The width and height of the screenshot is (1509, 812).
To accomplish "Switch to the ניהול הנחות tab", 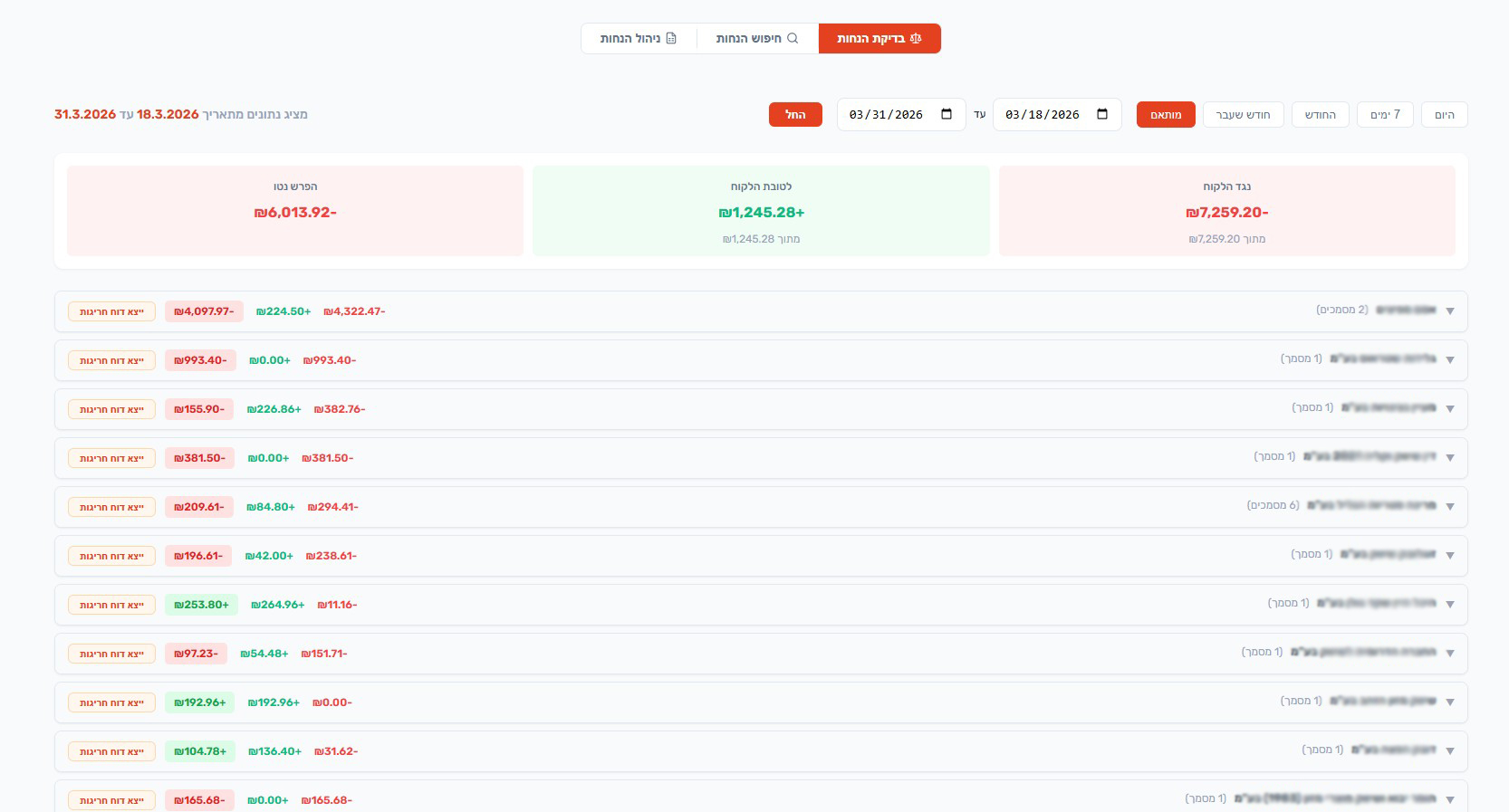I will pyautogui.click(x=639, y=39).
